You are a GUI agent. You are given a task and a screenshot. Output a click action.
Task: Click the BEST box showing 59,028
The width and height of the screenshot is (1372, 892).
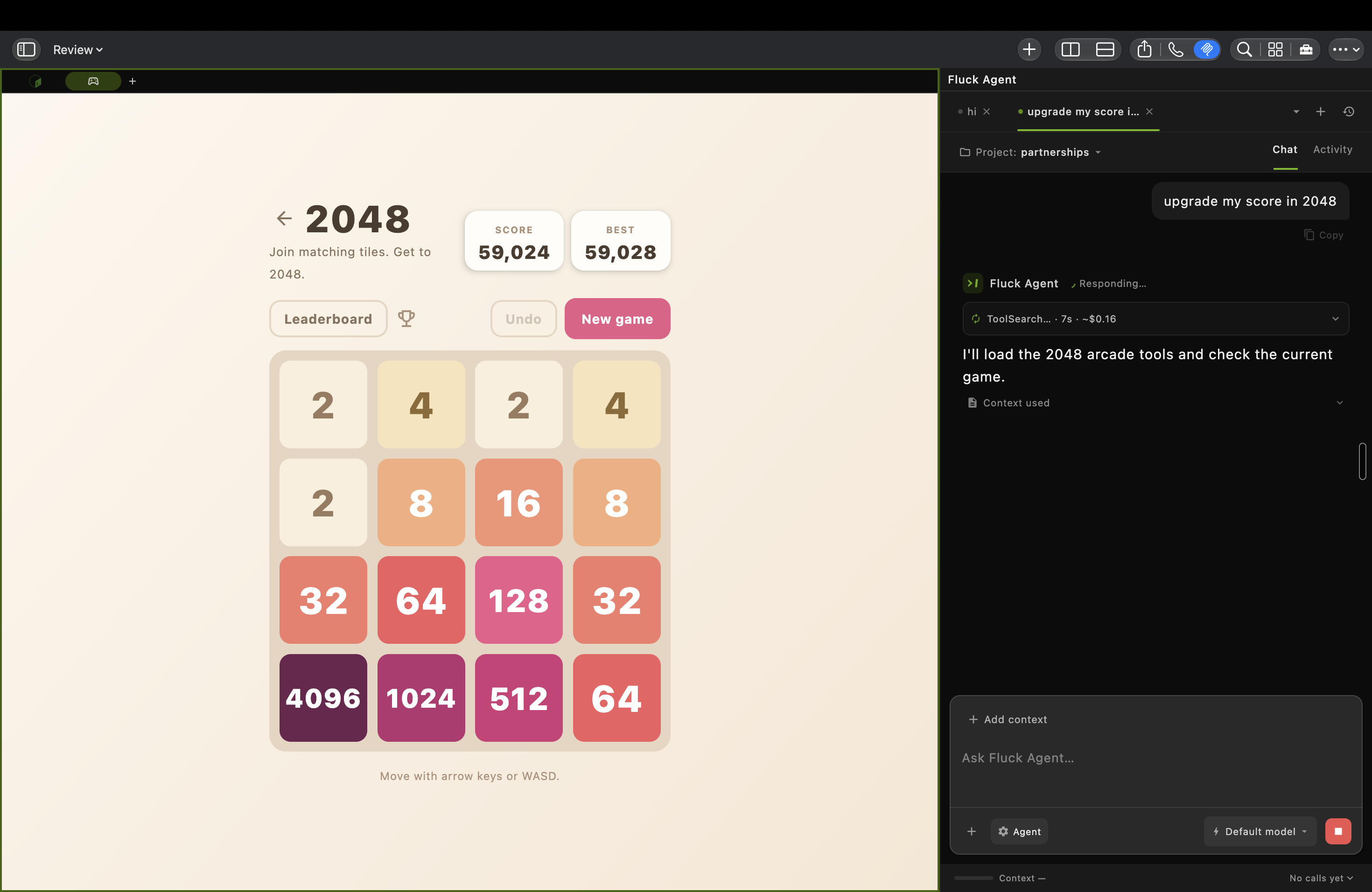621,241
